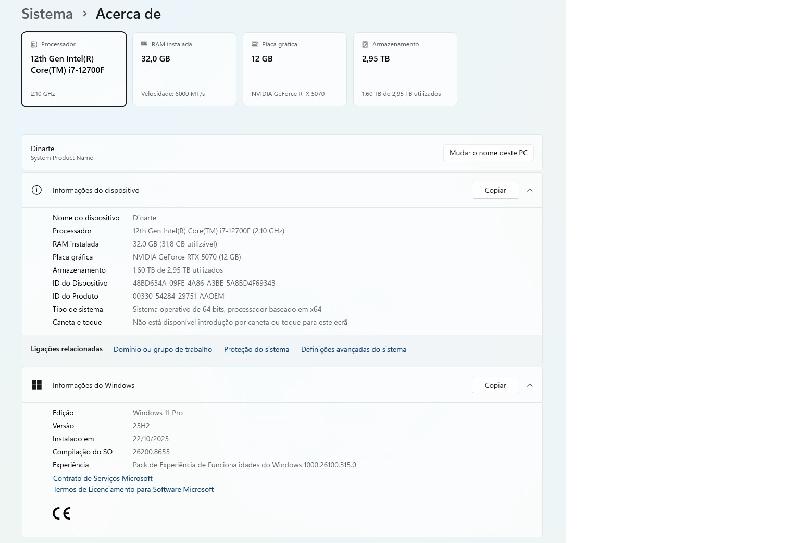Select the Nome do dispositivo value
800x543 pixels.
pos(144,218)
